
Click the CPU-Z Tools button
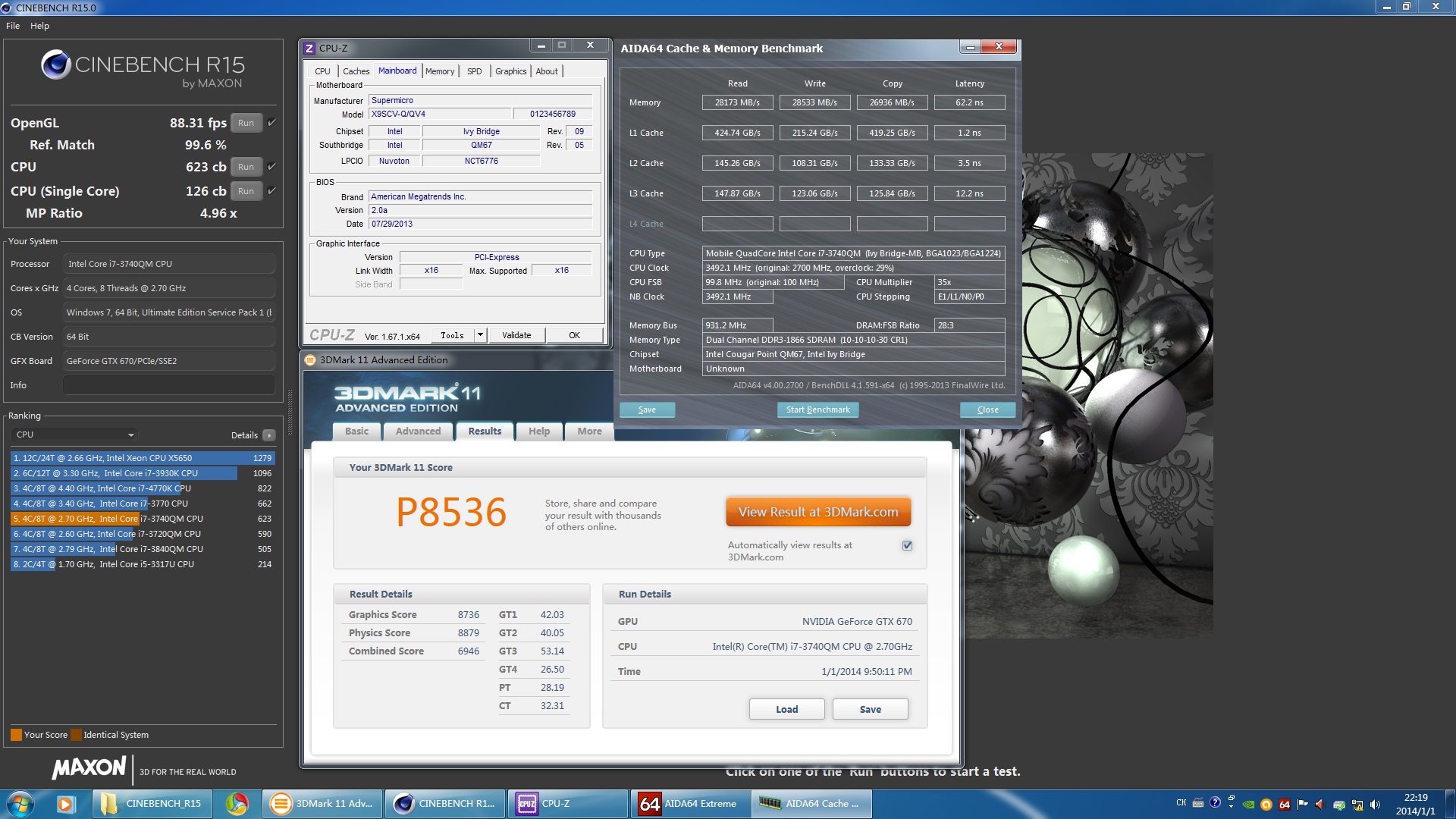453,335
